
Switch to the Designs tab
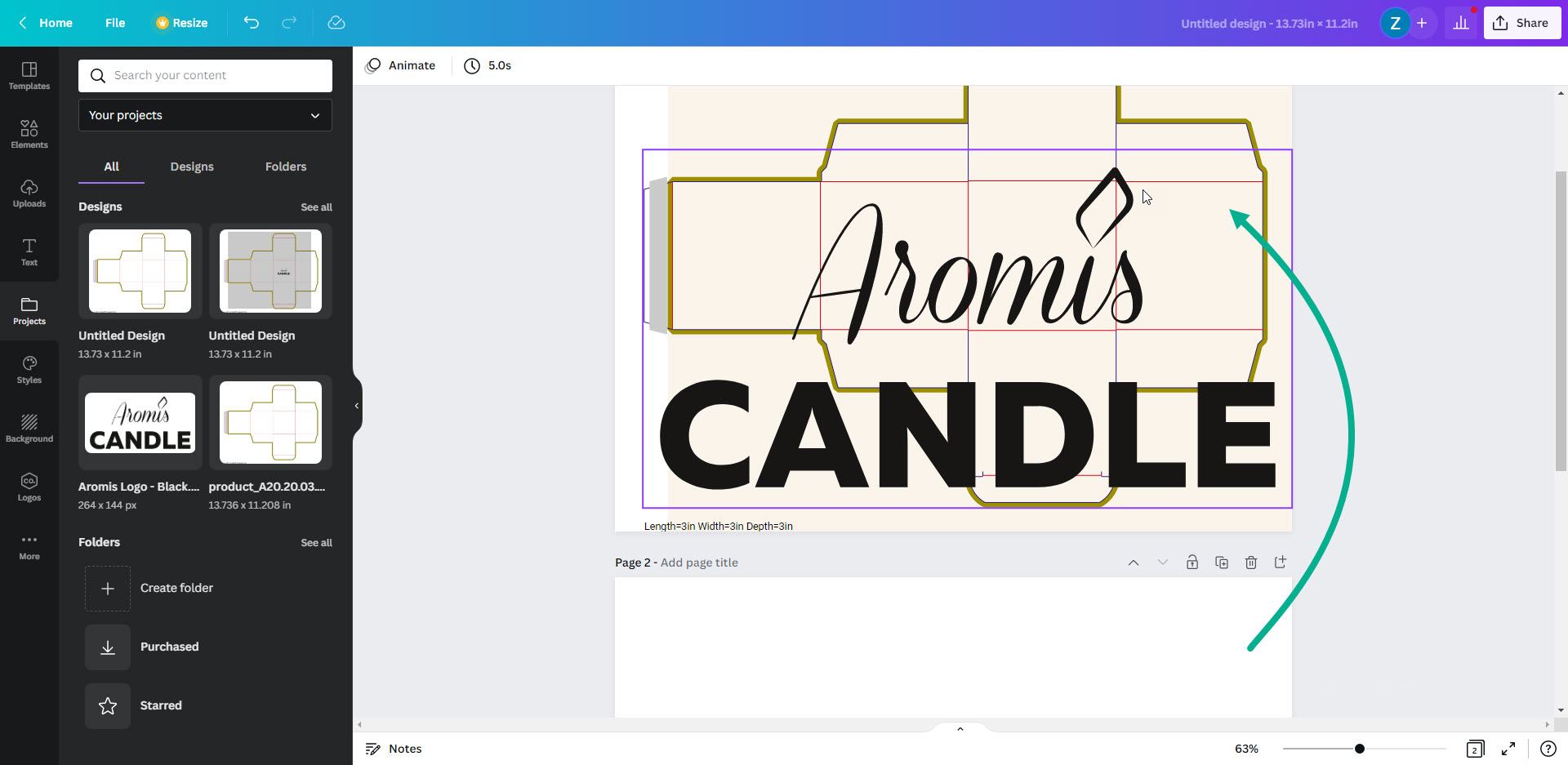pyautogui.click(x=192, y=167)
